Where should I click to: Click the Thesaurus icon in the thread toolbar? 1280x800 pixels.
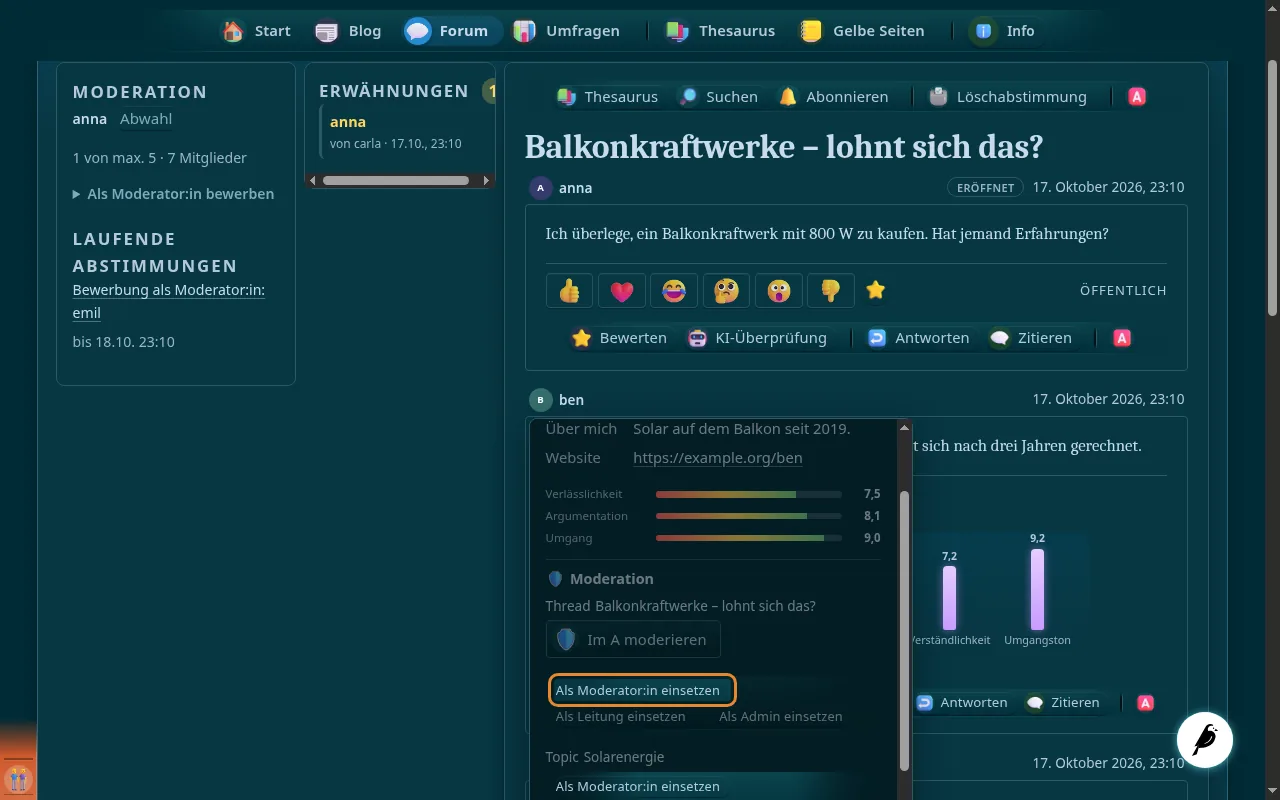pos(567,97)
